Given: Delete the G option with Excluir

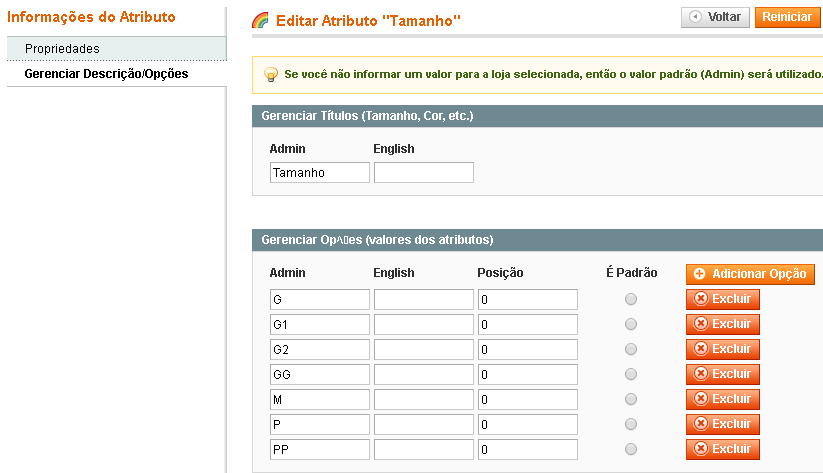Looking at the screenshot, I should click(722, 299).
